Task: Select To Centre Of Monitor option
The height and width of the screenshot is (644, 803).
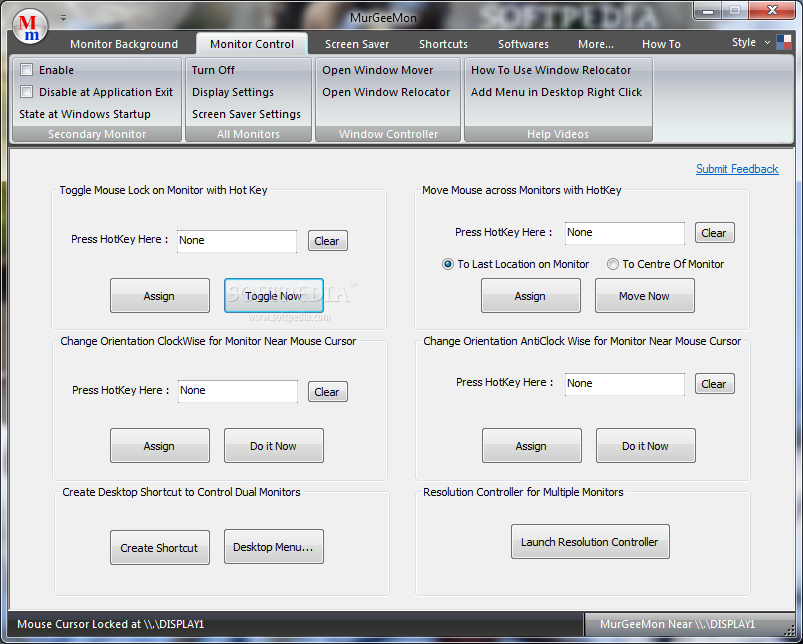Action: click(666, 264)
